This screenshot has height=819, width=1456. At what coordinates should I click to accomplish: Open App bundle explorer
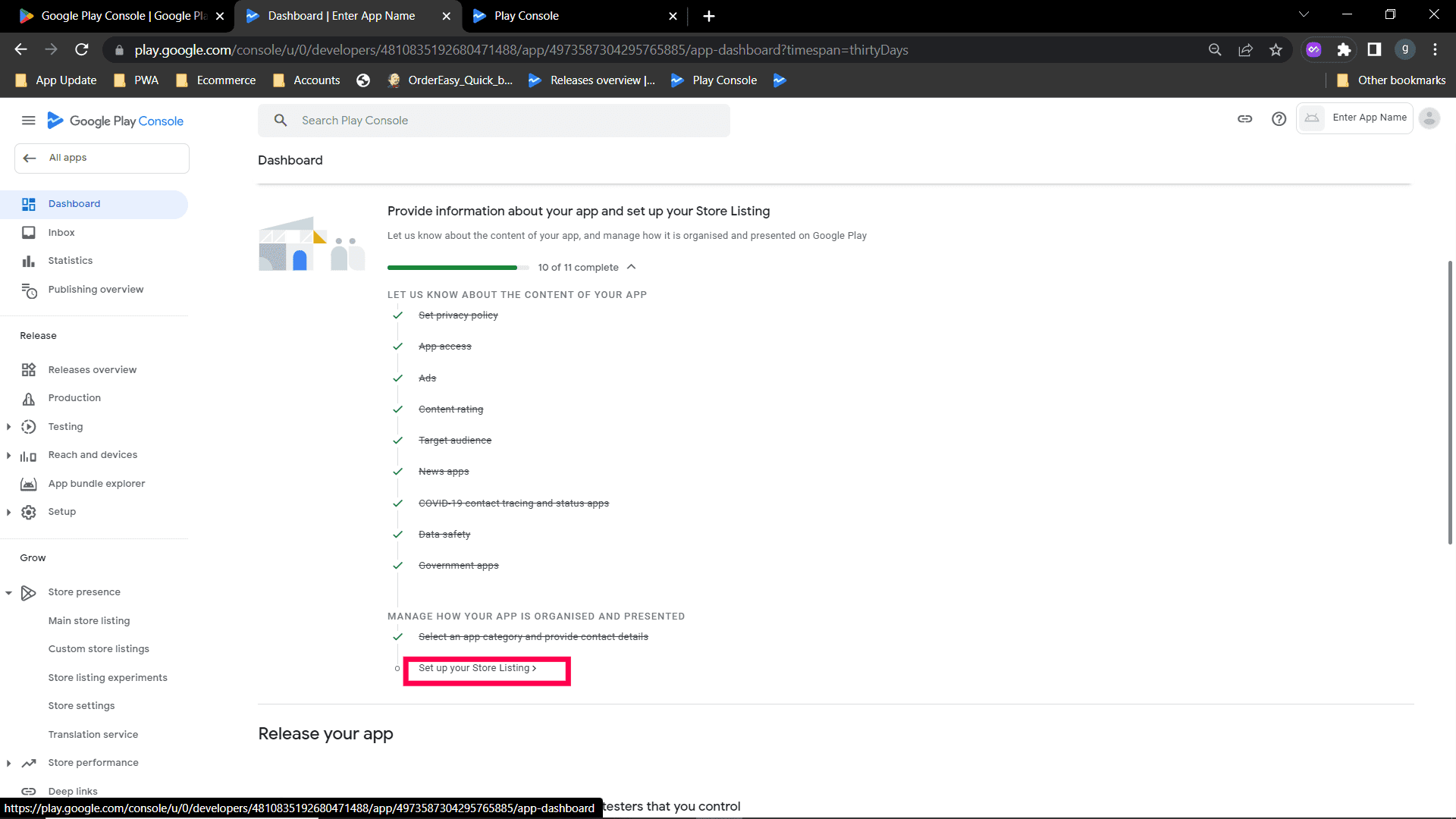click(x=96, y=484)
